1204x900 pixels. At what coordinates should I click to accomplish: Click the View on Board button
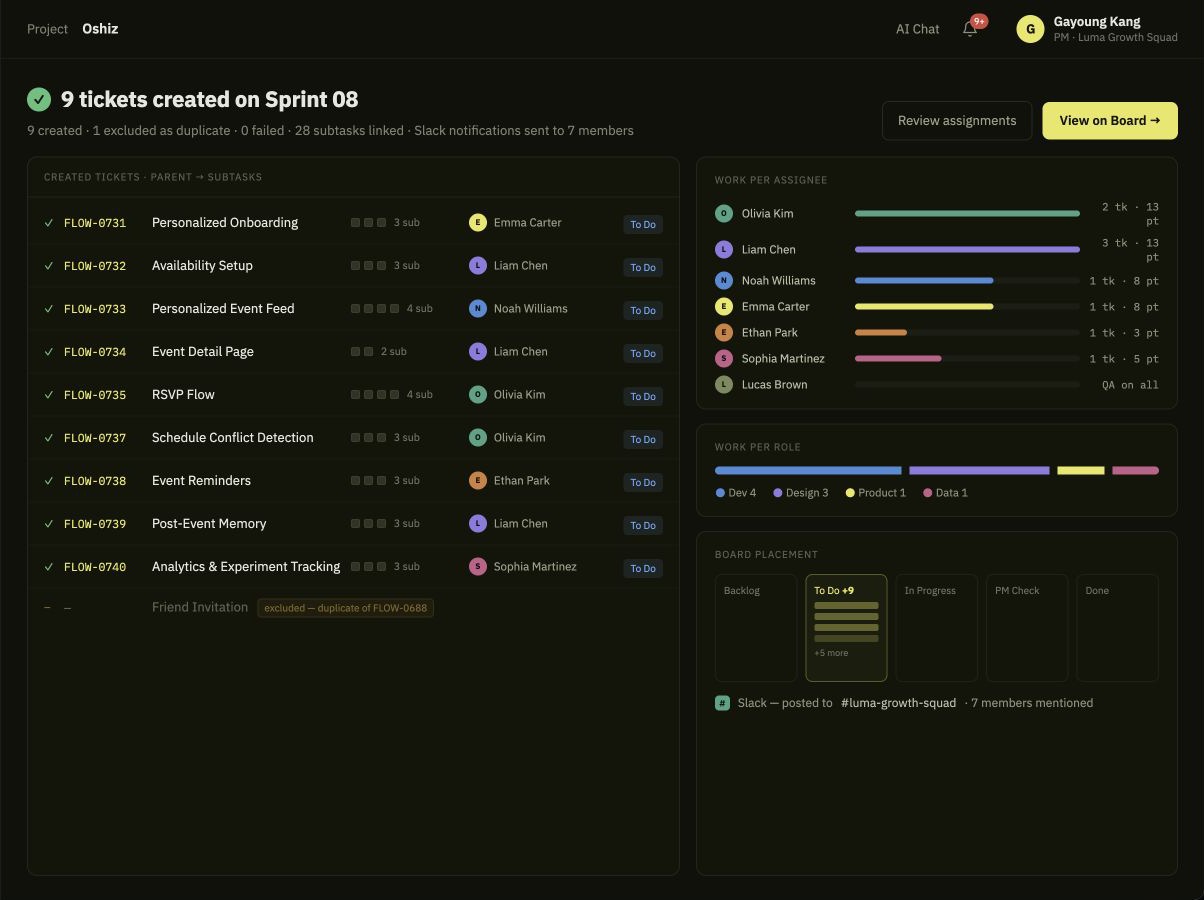tap(1110, 120)
